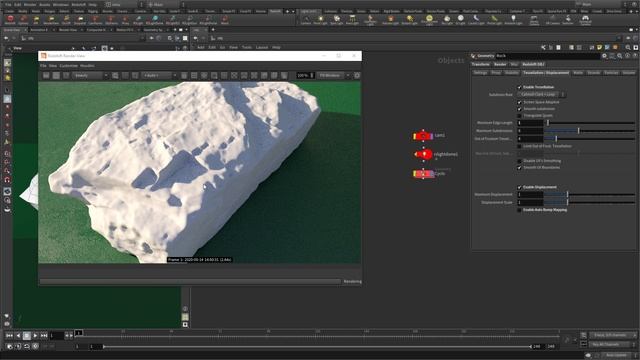
Task: Open Render View settings gear icon
Action: pos(357,76)
